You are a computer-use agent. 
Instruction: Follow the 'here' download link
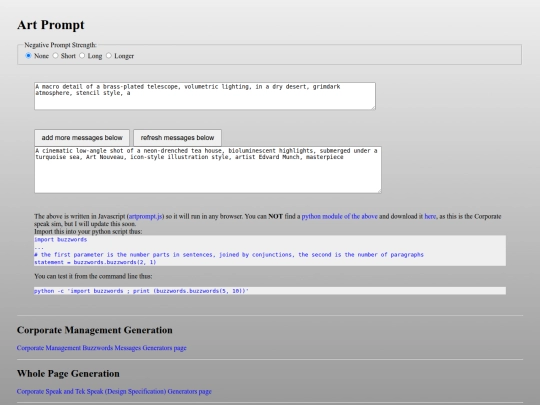point(430,216)
